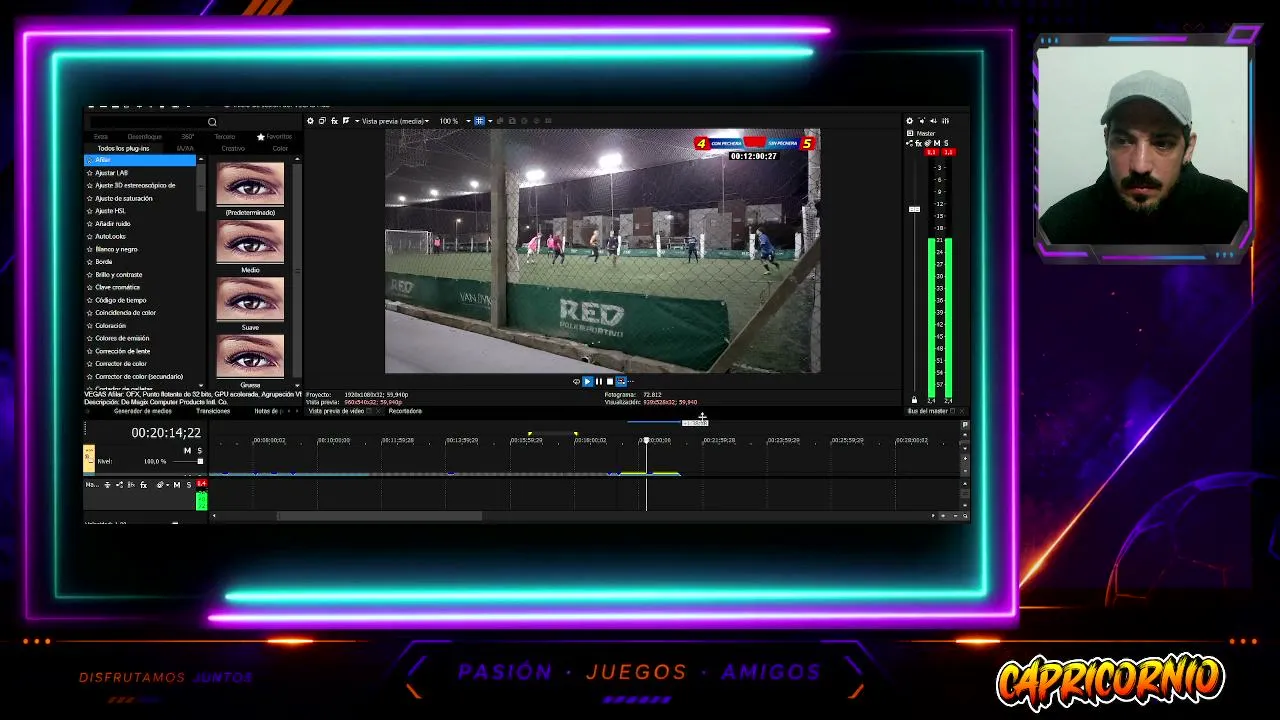The image size is (1280, 720).
Task: Open master bus properties gear icon
Action: (x=909, y=121)
